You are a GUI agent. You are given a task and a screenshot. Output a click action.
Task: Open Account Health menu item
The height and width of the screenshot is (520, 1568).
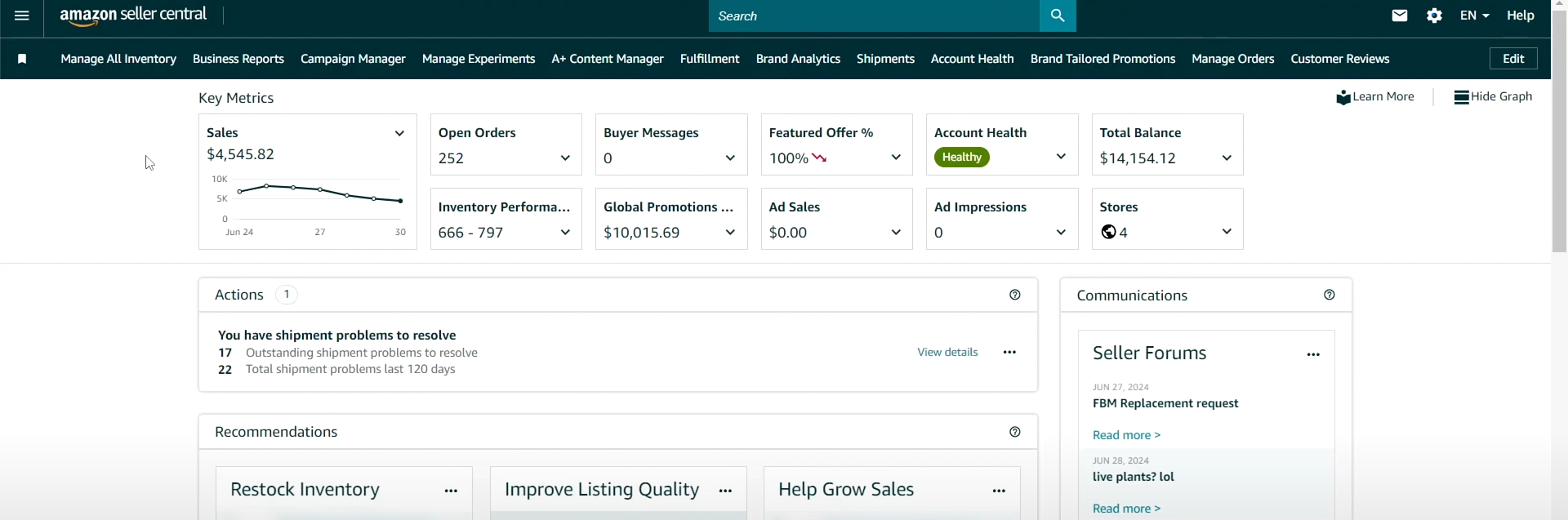(972, 59)
